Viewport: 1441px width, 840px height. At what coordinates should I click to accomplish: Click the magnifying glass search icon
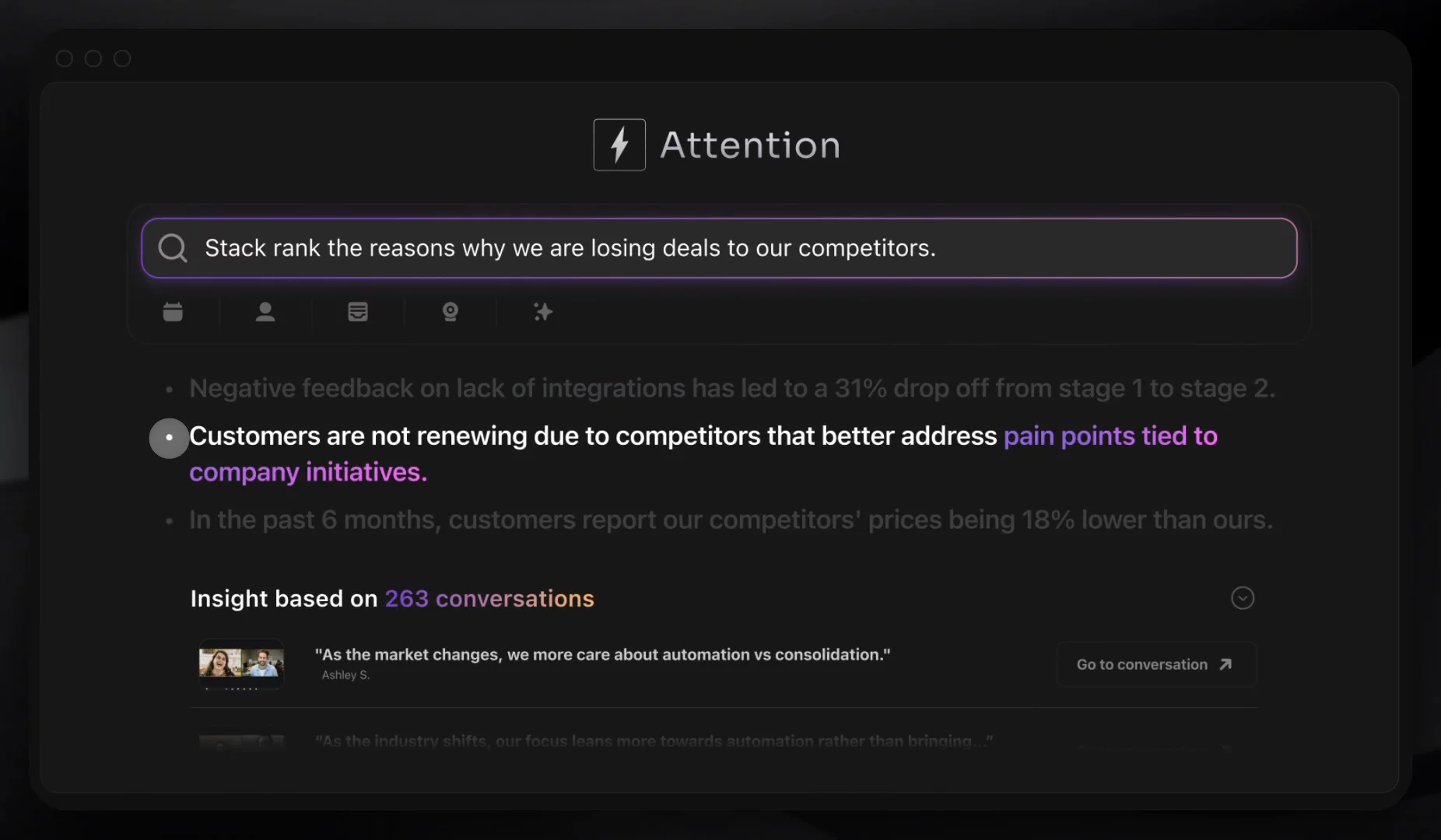tap(172, 248)
